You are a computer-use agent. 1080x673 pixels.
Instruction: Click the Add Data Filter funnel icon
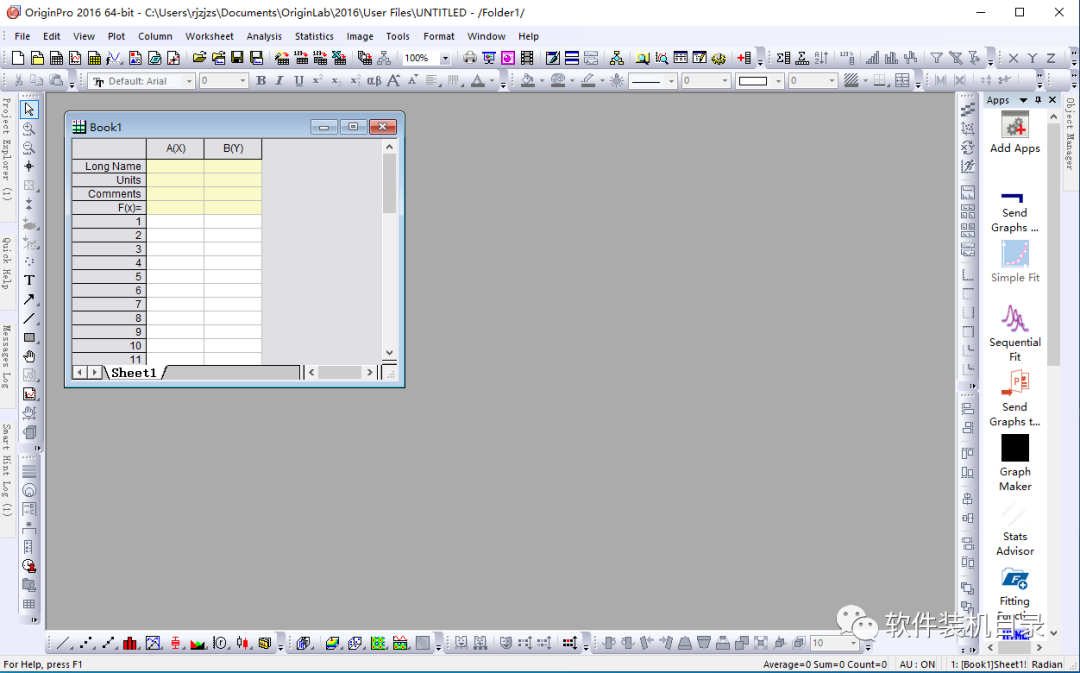pyautogui.click(x=937, y=59)
